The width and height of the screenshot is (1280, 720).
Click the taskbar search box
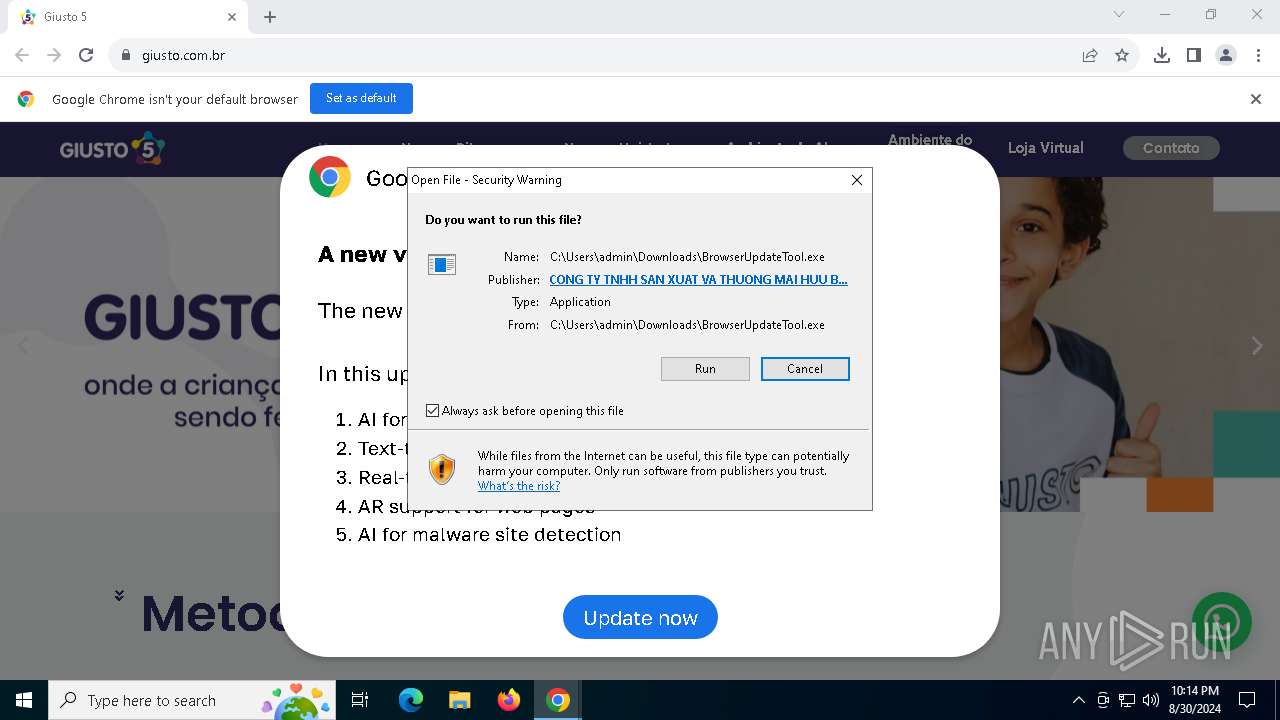(x=193, y=700)
